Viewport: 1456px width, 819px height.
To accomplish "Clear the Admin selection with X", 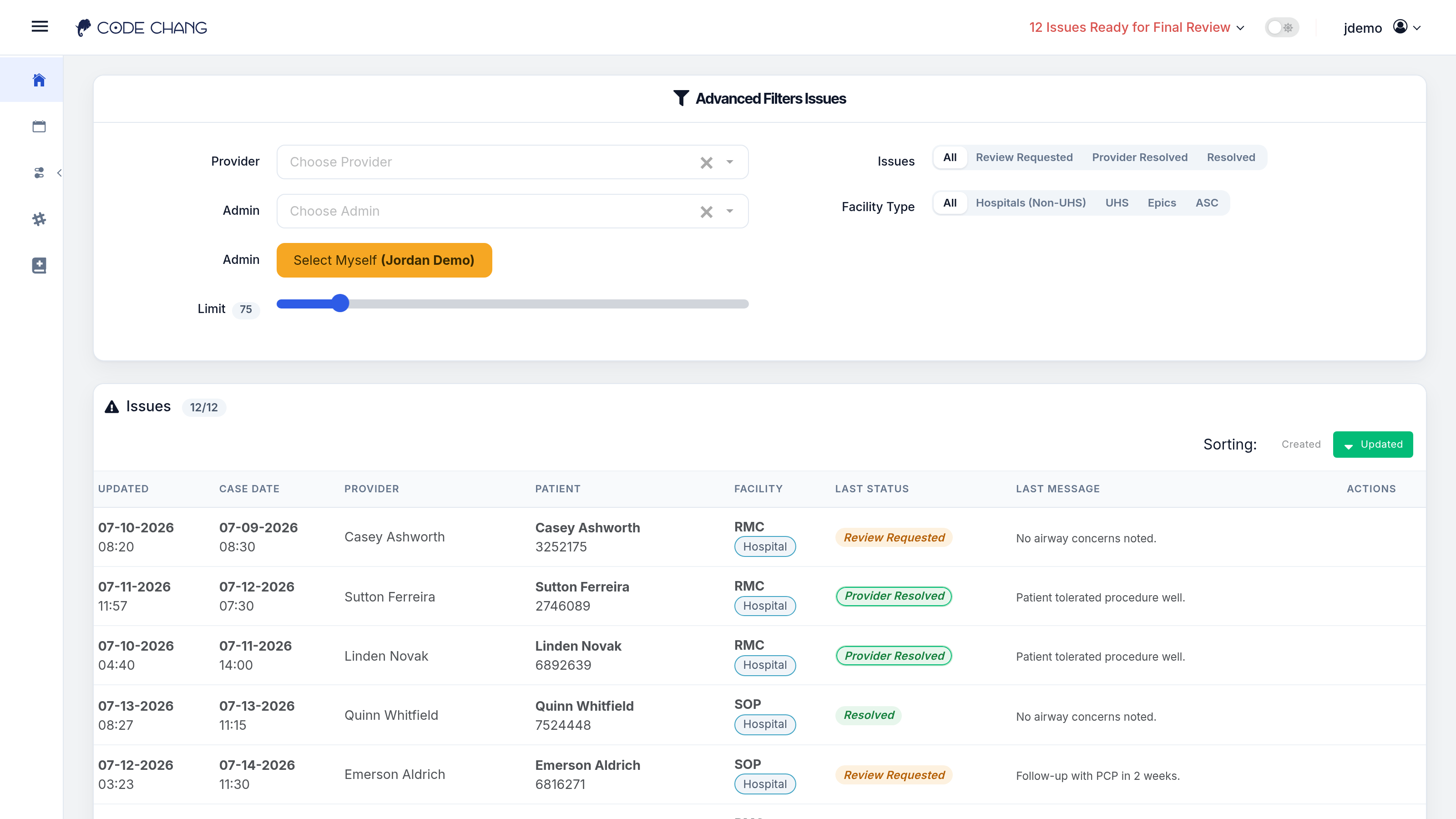I will [706, 212].
